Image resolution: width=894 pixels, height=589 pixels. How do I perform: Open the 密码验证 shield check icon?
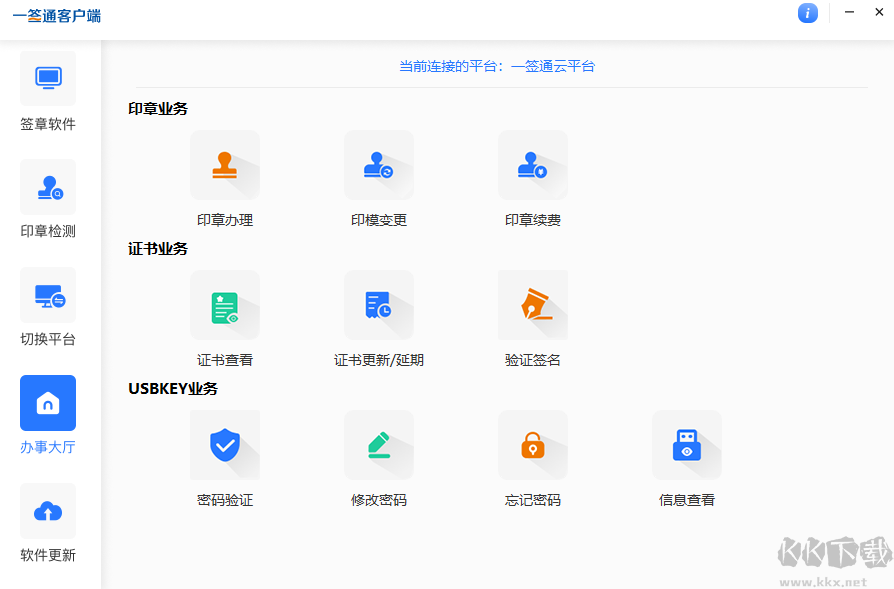coord(225,445)
